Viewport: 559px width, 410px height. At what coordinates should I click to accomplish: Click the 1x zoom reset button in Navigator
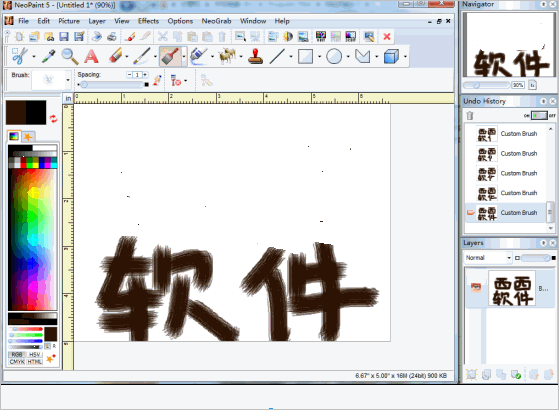532,85
